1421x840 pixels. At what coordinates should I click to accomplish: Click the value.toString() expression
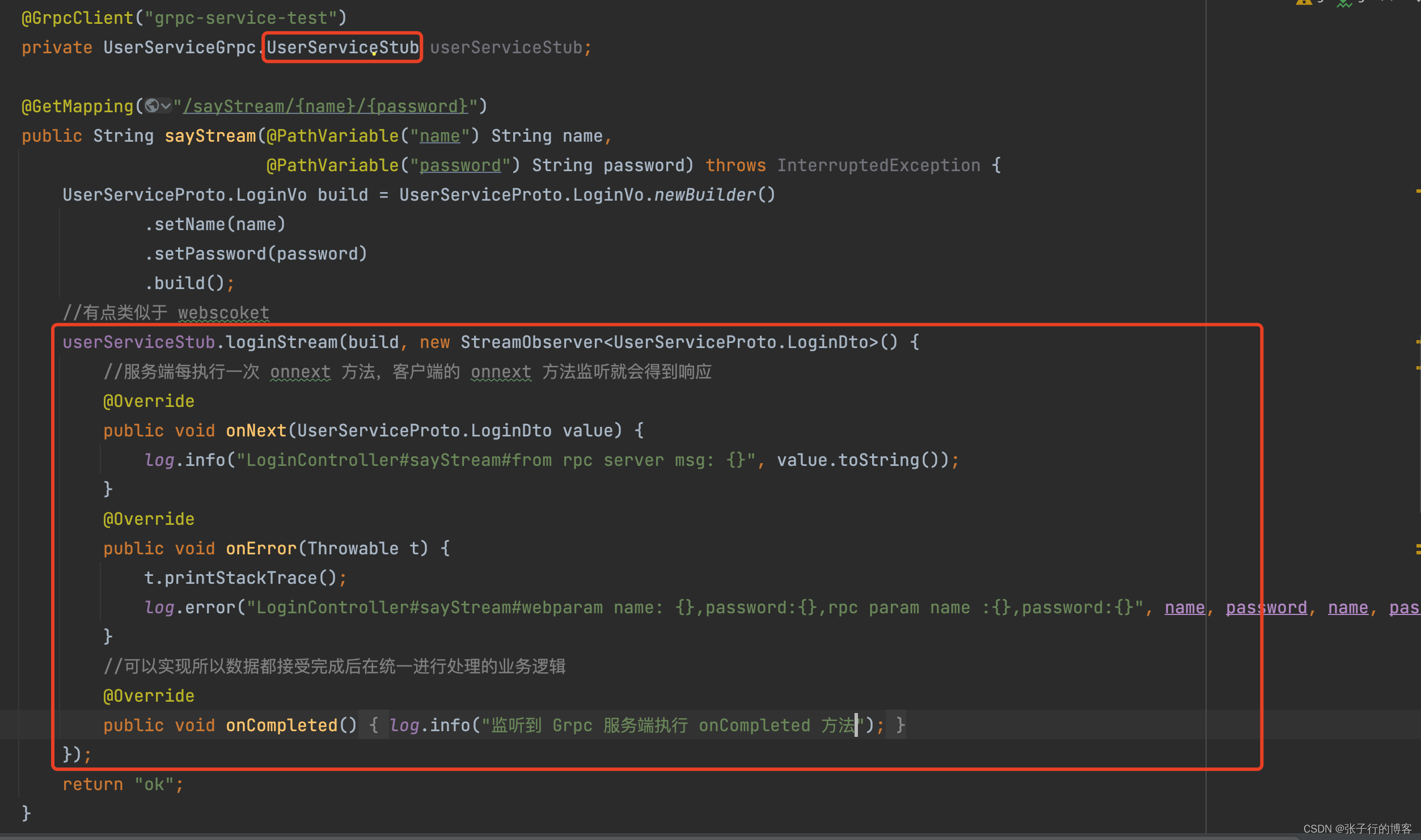click(x=858, y=460)
